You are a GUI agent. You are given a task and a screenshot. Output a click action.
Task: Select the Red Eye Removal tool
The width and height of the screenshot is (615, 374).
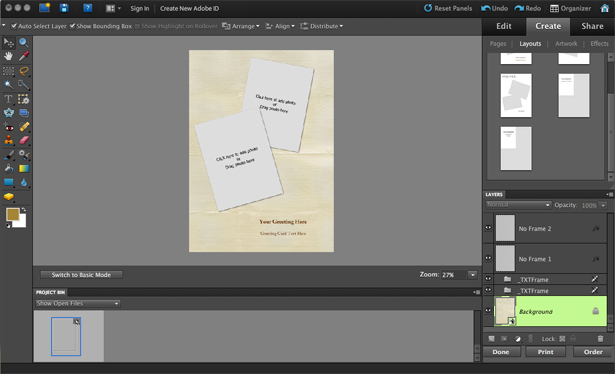8,127
